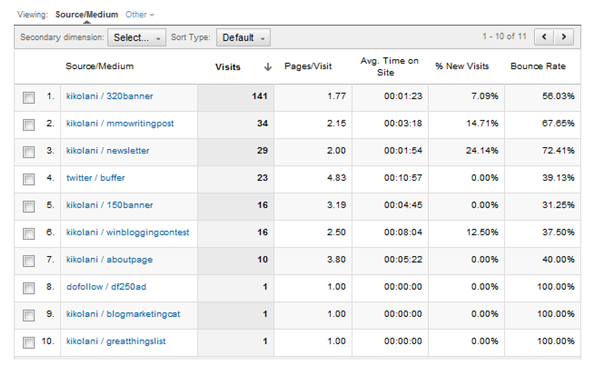Image resolution: width=600 pixels, height=368 pixels.
Task: Sort by % New Visits column header
Action: pos(462,66)
